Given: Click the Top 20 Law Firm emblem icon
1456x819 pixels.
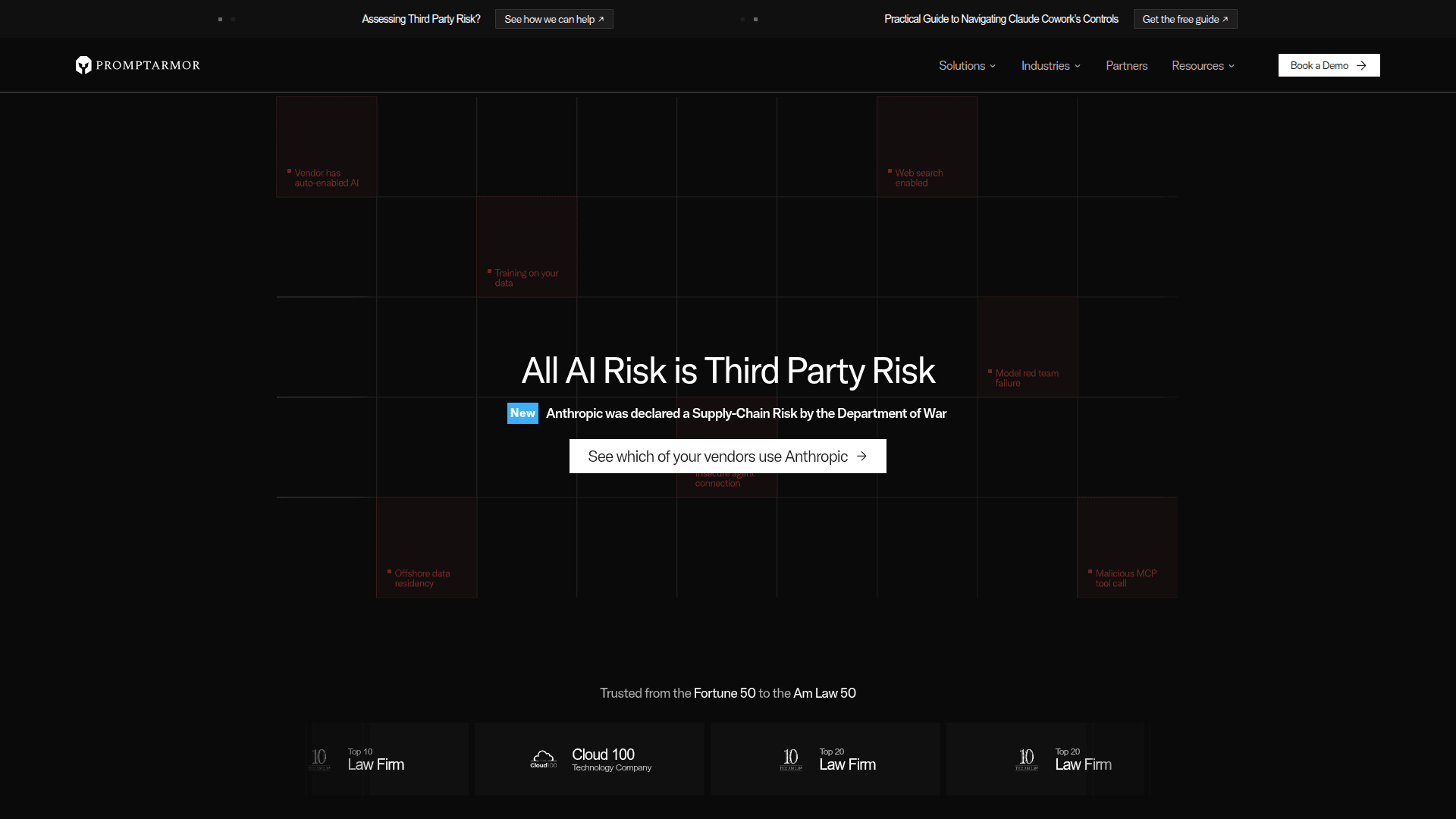Looking at the screenshot, I should (x=791, y=758).
